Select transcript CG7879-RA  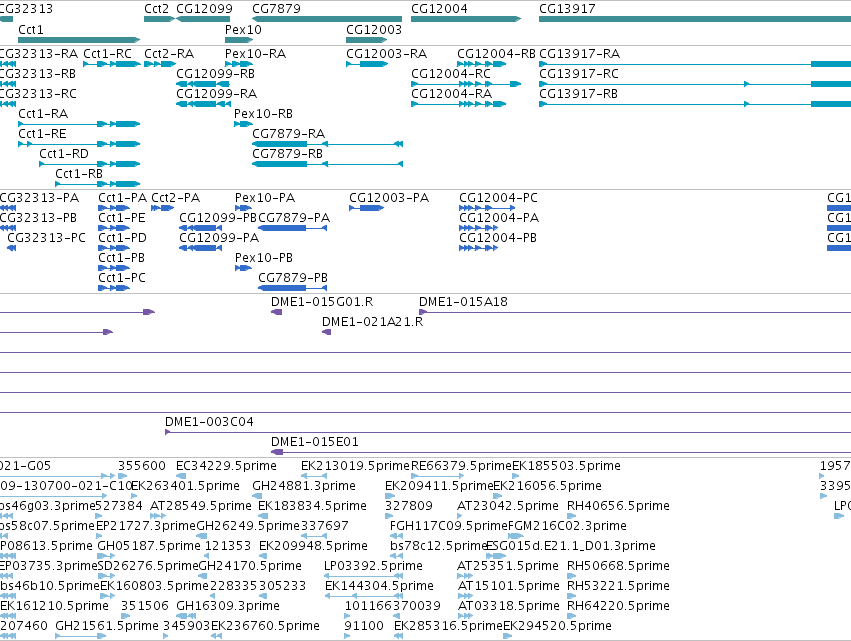tap(327, 144)
